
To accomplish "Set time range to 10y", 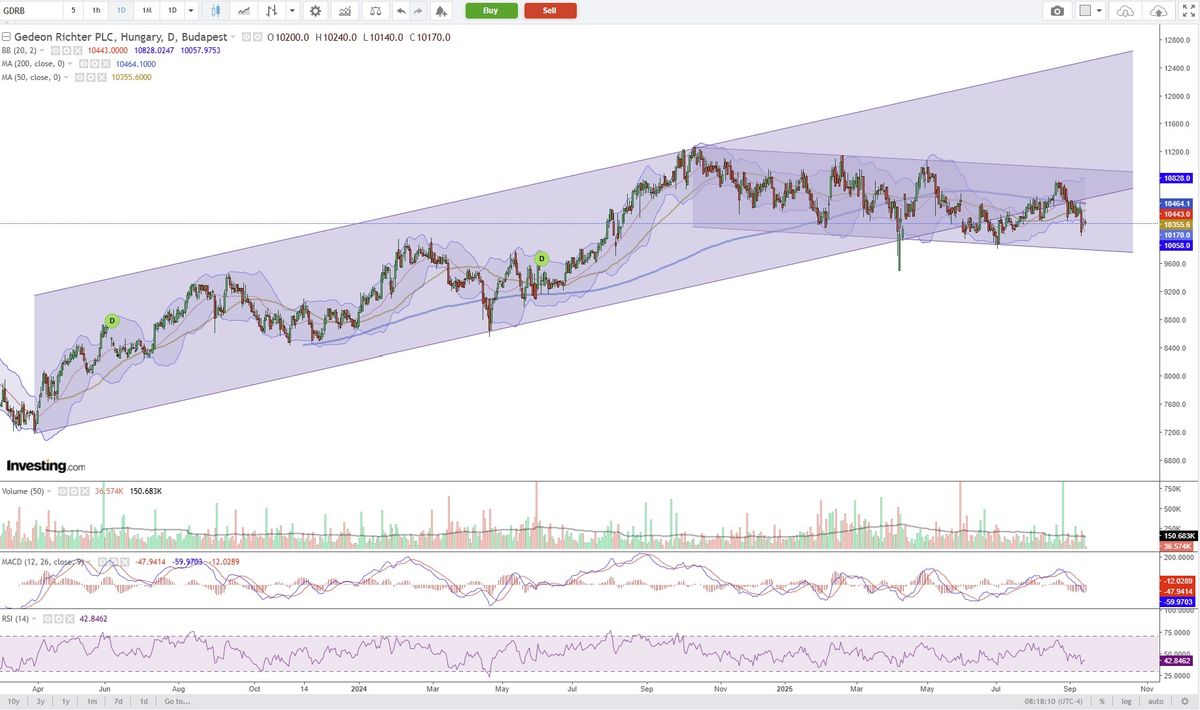I will (x=13, y=702).
